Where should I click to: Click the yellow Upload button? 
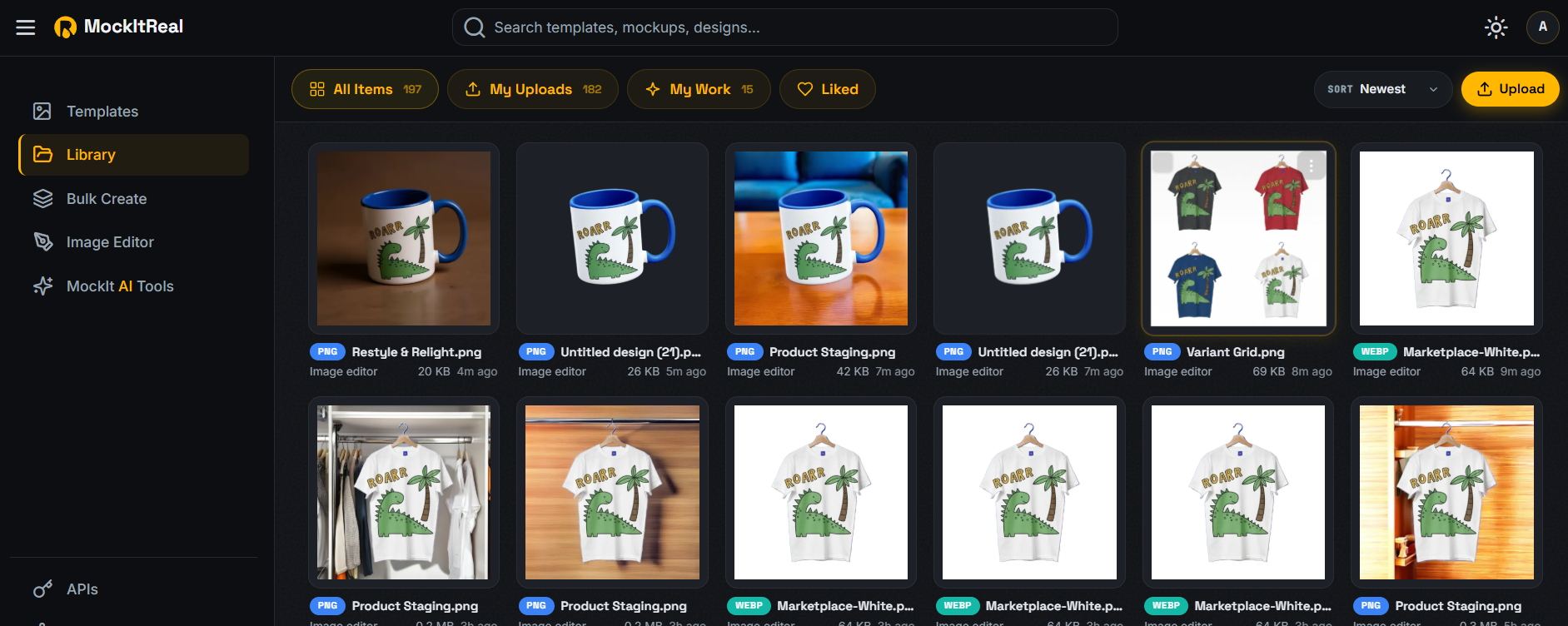tap(1510, 89)
